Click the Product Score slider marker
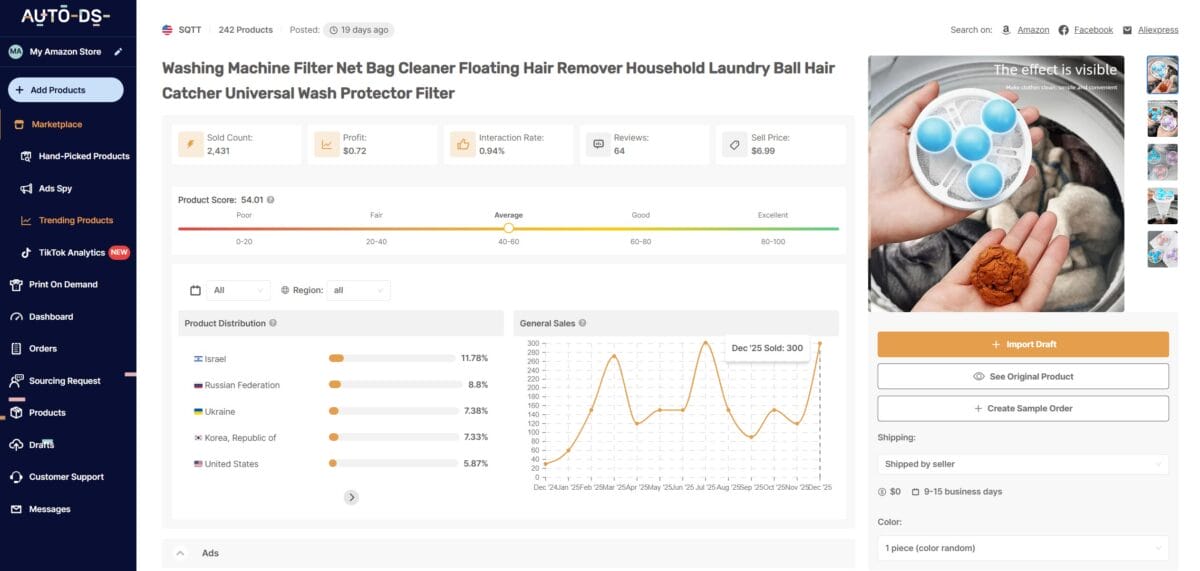This screenshot has height=571, width=1200. tap(509, 228)
